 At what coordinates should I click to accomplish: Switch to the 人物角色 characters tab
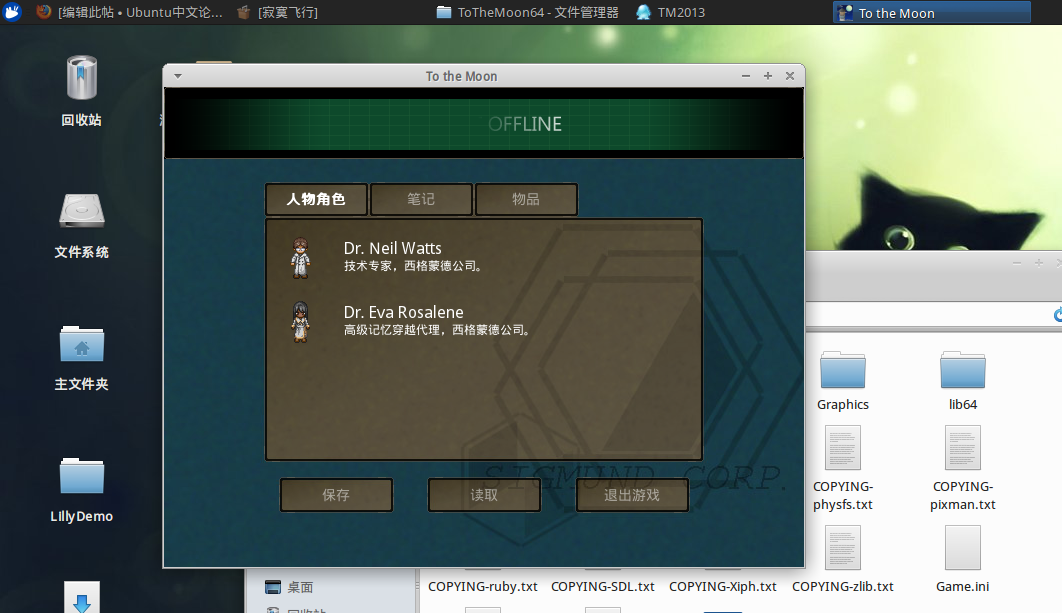point(316,199)
